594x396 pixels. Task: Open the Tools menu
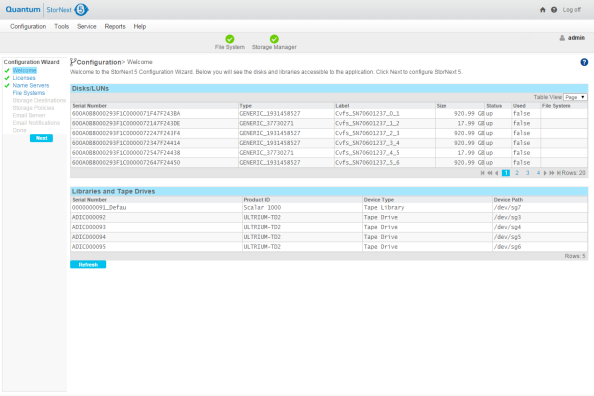[x=61, y=27]
